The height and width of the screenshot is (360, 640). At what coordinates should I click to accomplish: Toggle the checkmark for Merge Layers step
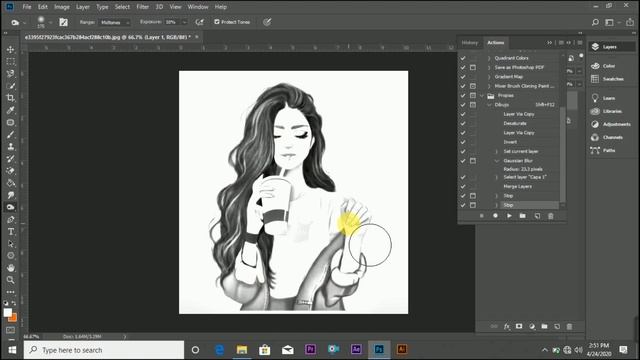463,187
